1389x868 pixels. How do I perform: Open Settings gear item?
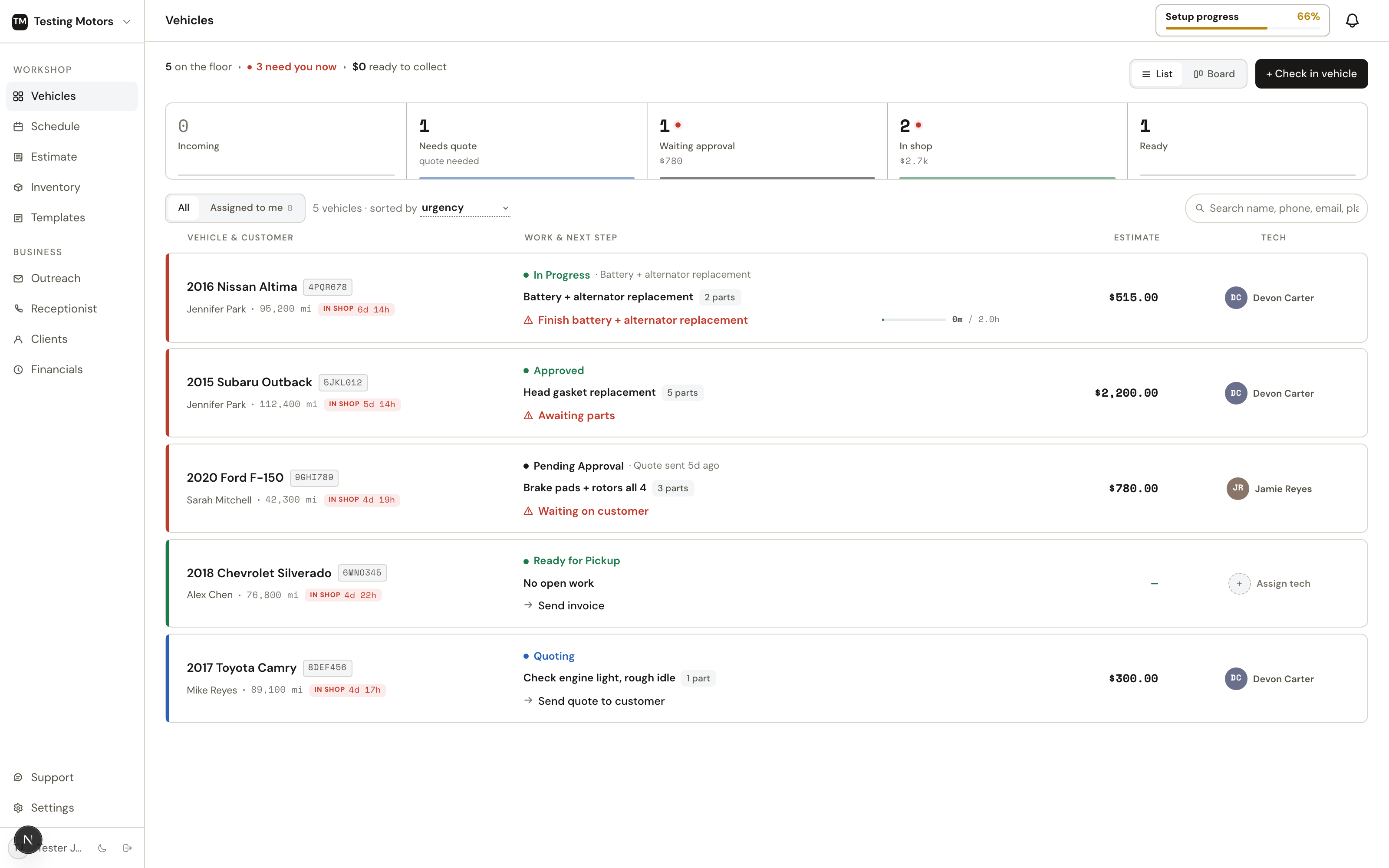[x=72, y=808]
